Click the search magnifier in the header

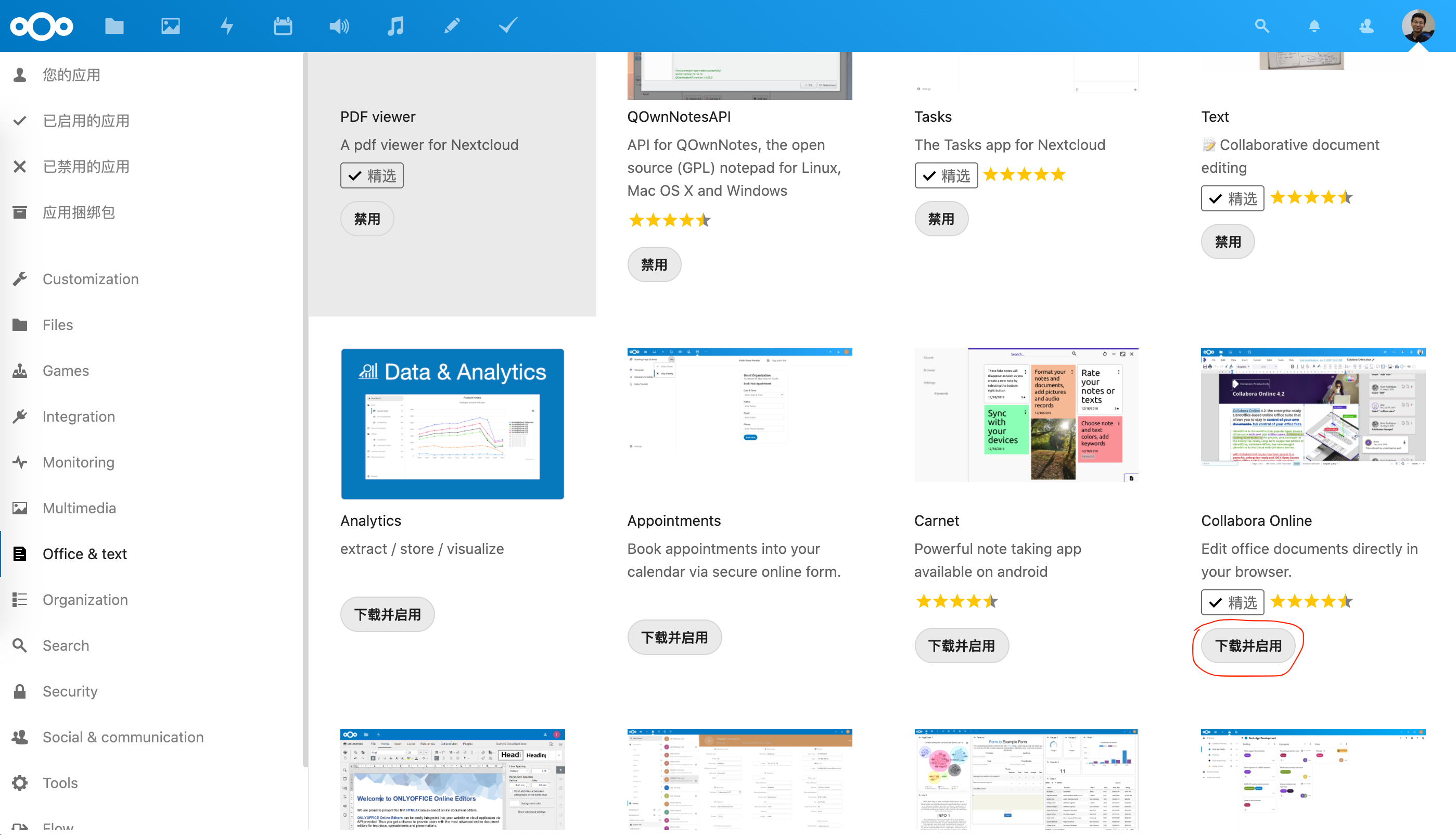pyautogui.click(x=1262, y=26)
